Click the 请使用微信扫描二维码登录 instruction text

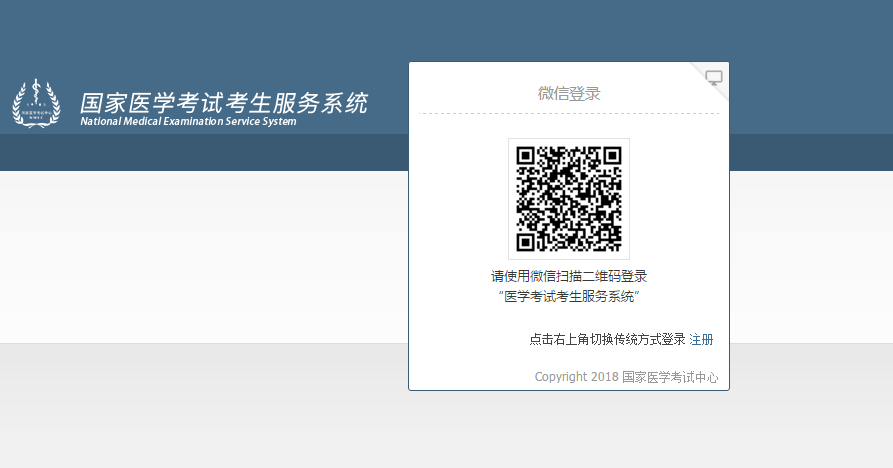[569, 276]
